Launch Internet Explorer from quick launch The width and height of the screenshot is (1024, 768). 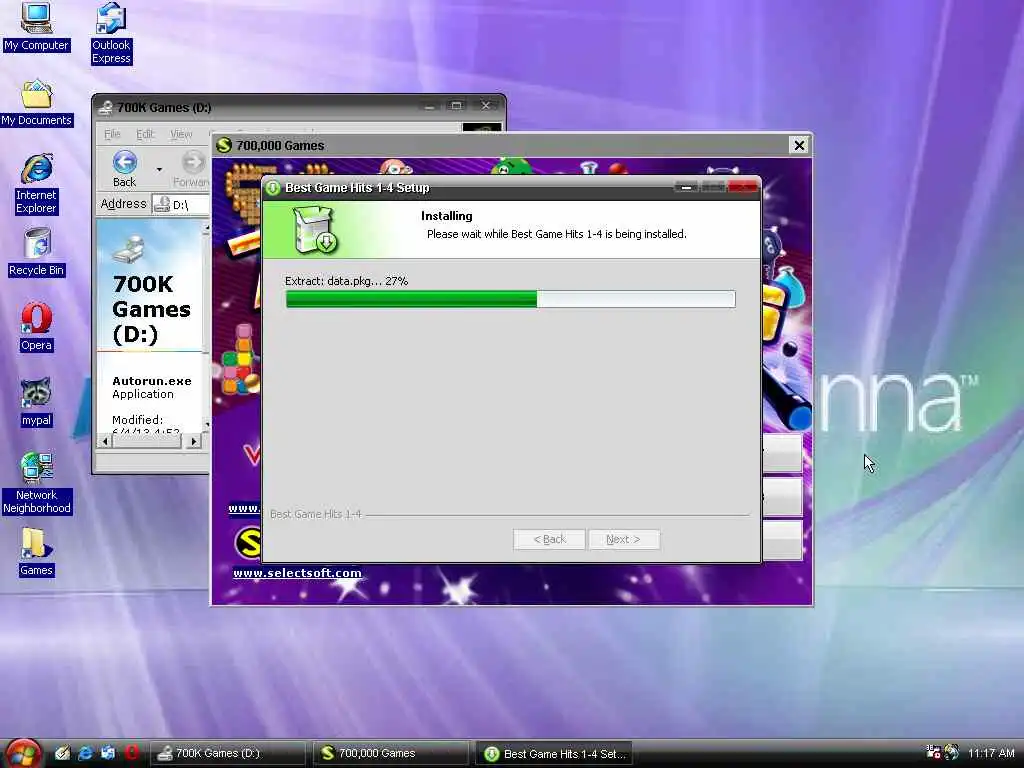(85, 753)
